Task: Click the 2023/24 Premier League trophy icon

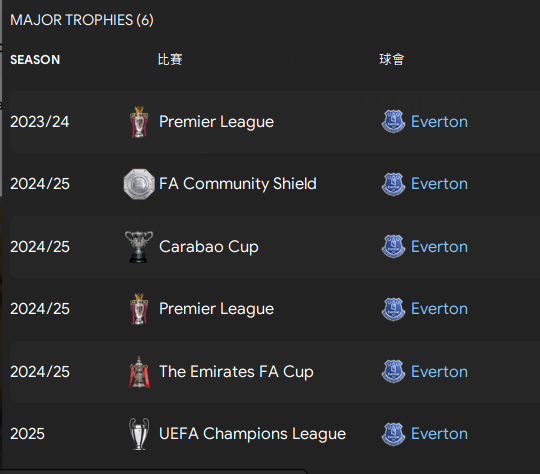Action: (x=139, y=122)
